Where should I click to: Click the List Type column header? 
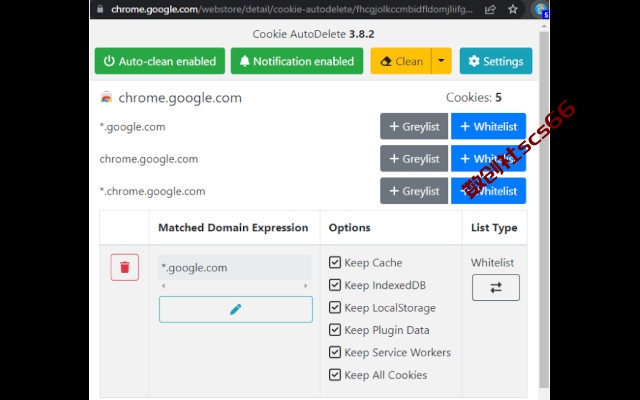pos(494,227)
